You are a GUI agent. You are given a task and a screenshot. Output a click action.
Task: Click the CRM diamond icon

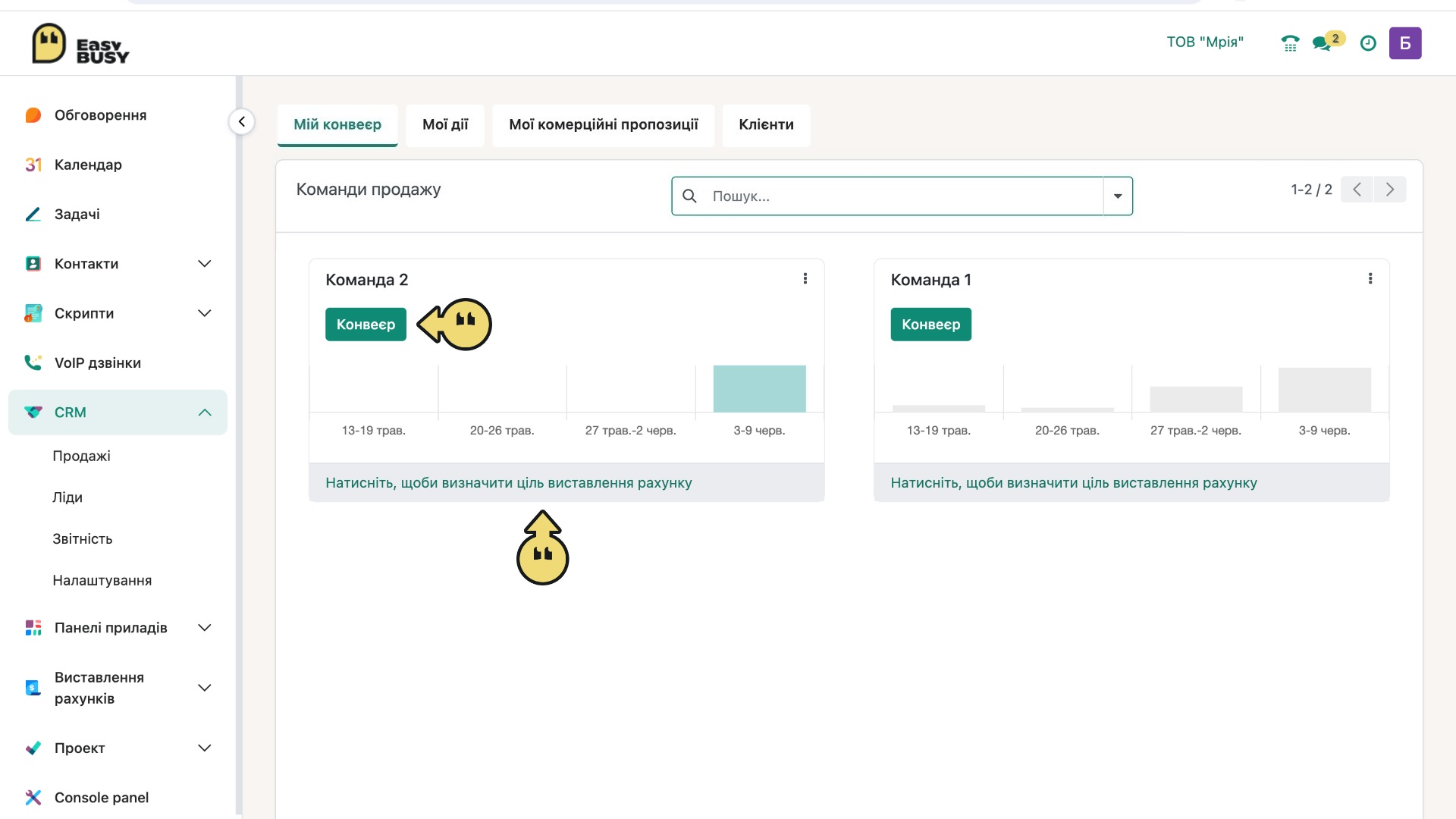(x=33, y=413)
